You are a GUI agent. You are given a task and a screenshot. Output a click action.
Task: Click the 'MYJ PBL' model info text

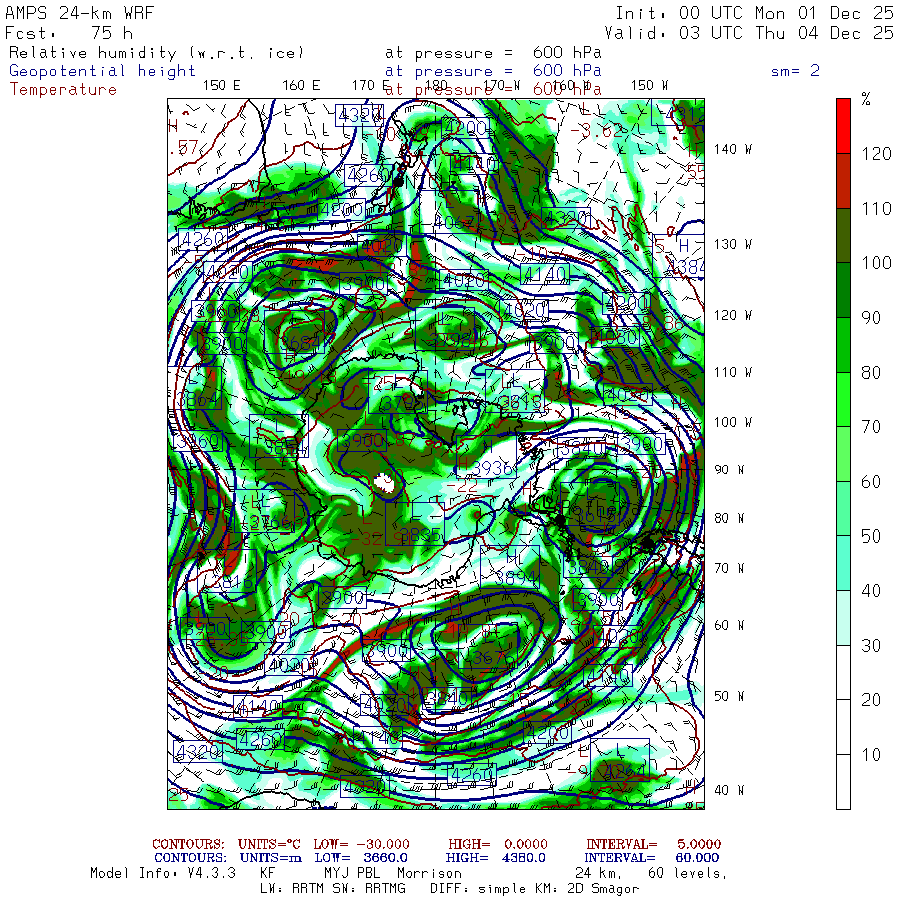(x=350, y=873)
